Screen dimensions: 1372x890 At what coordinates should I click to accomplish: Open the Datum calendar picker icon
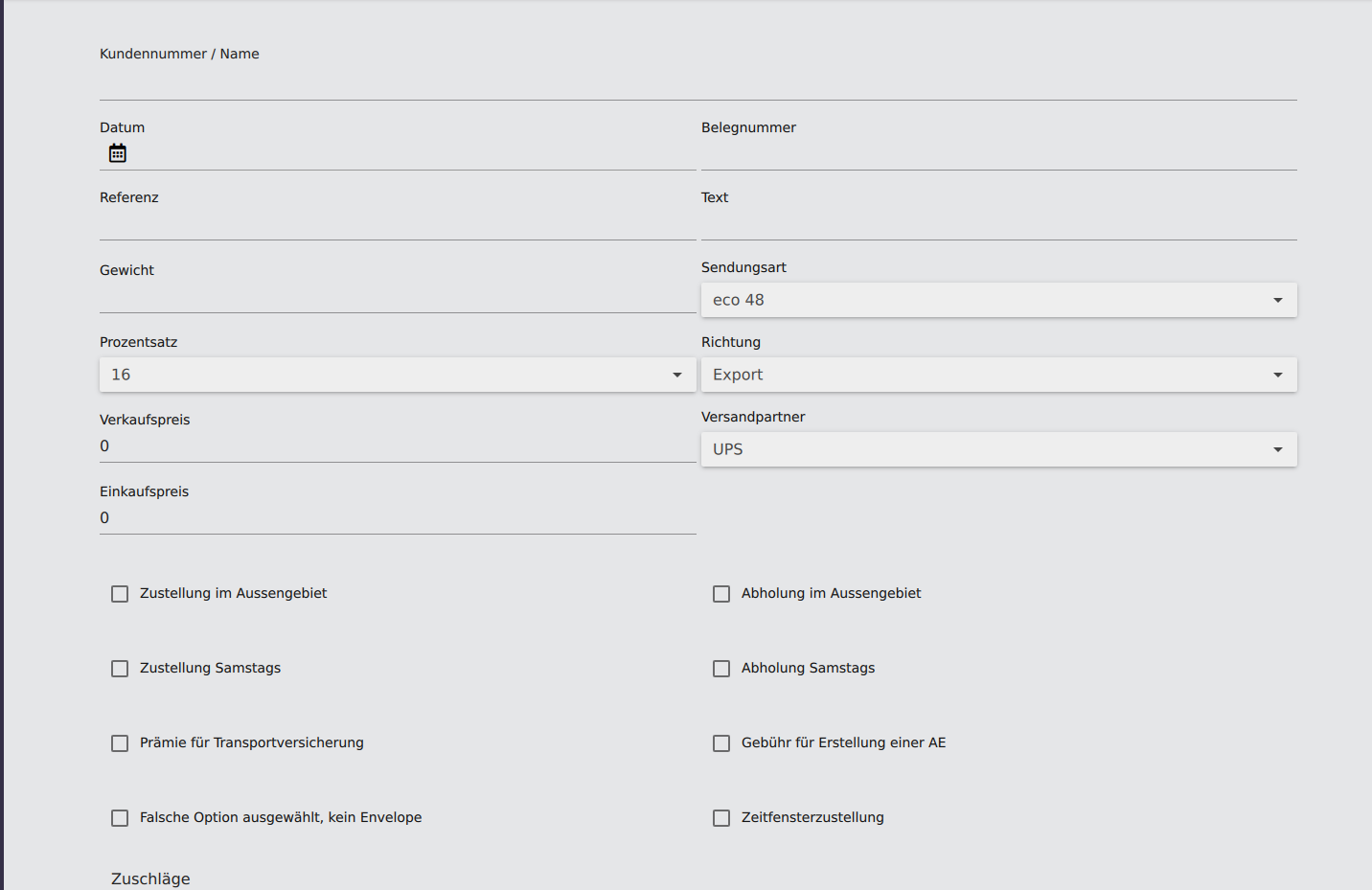118,153
